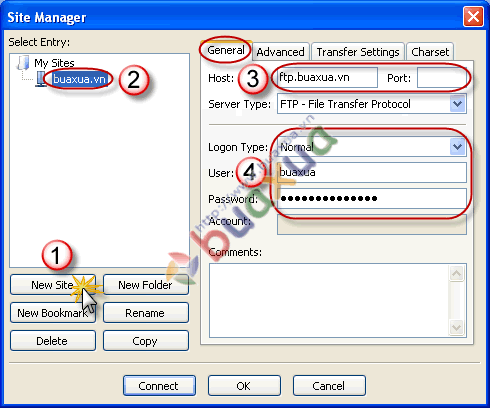Click the My Sites folder icon
This screenshot has height=408, width=490.
23,62
